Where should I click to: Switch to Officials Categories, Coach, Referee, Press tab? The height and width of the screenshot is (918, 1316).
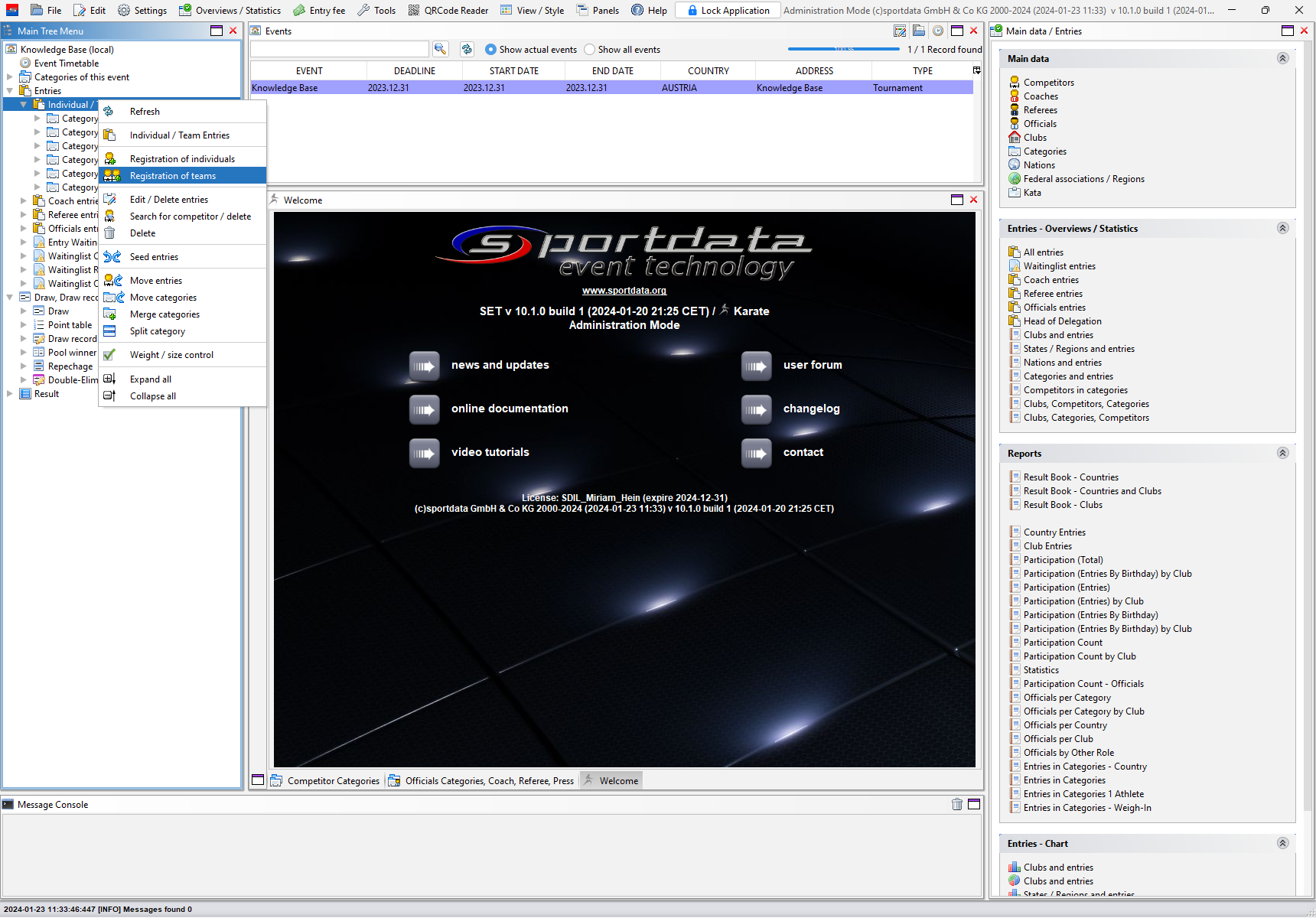[x=481, y=781]
